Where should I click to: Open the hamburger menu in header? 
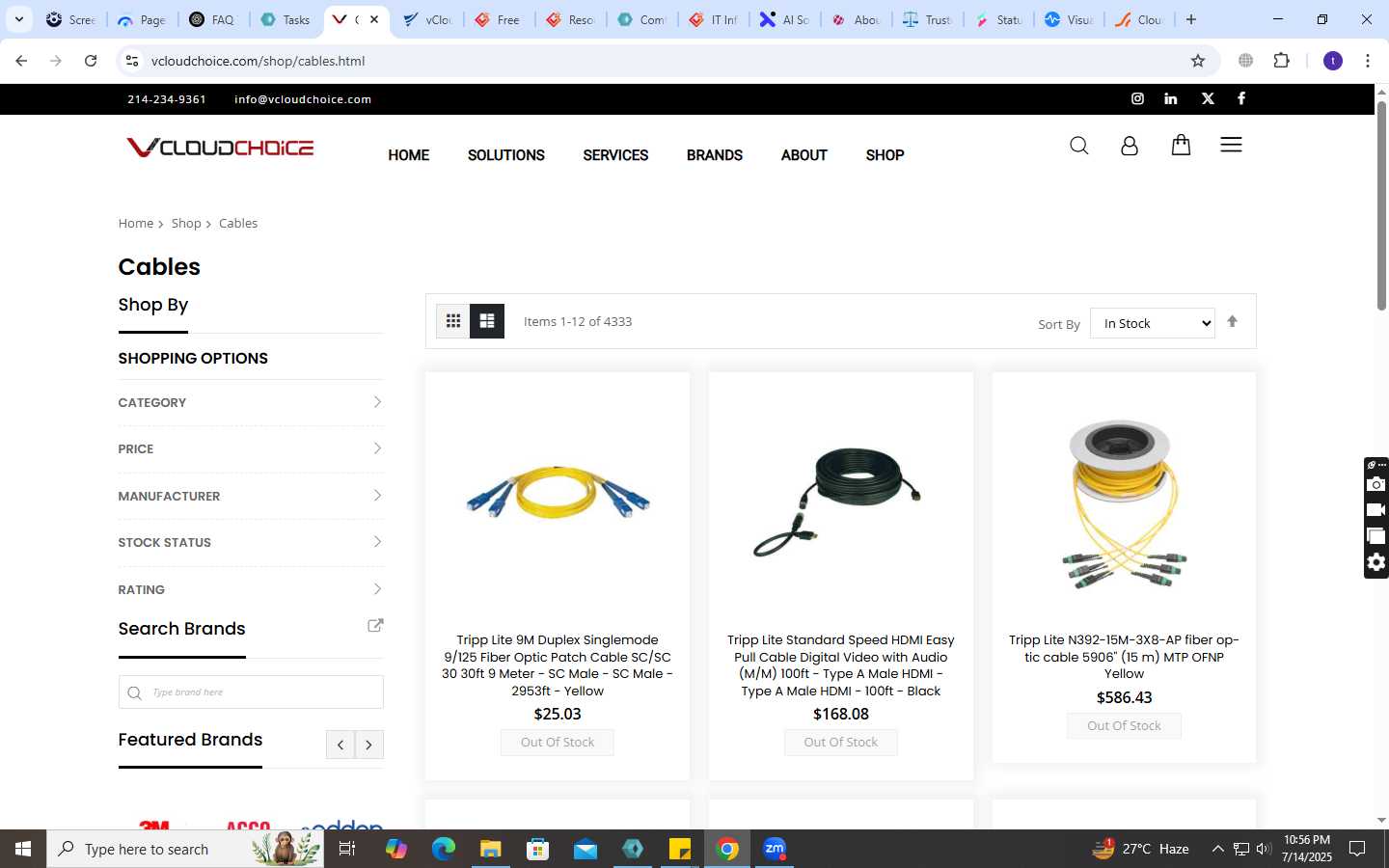[1231, 145]
